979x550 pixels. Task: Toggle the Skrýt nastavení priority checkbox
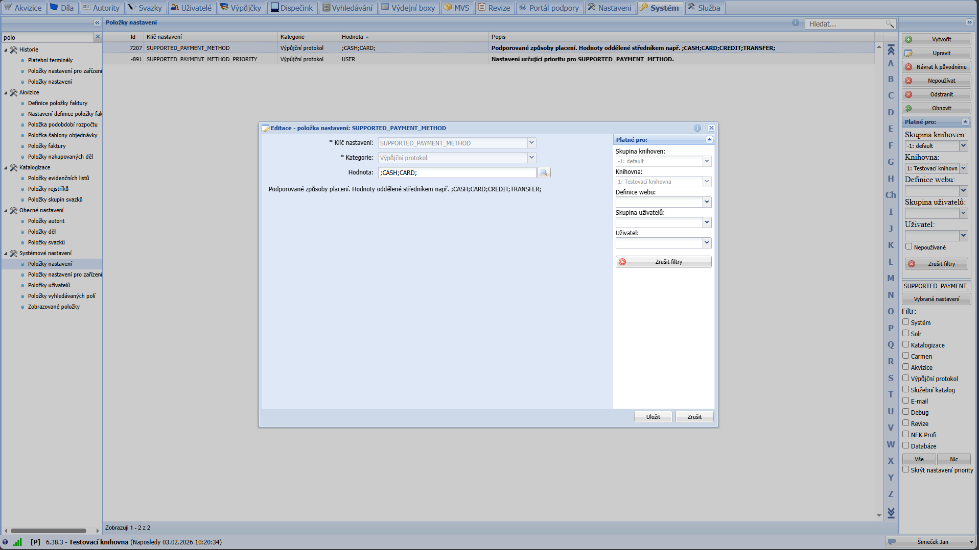(906, 468)
